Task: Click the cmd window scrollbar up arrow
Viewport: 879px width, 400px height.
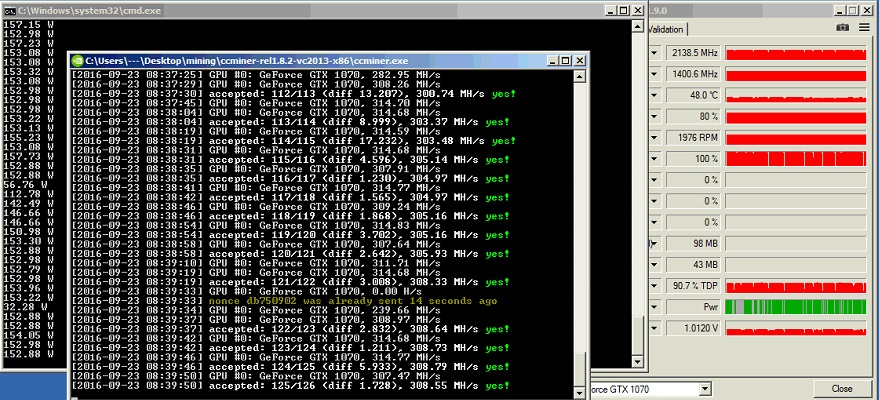Action: 637,26
